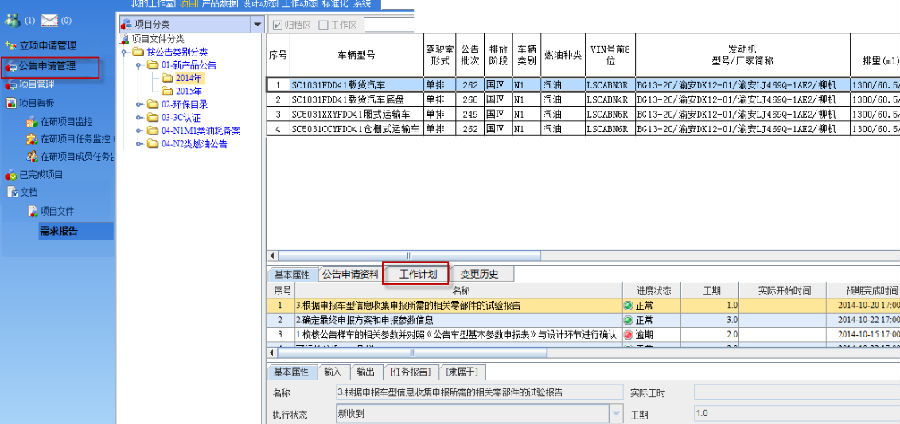Click the 按公告类别分类 folder icon
Viewport: 900px width, 424px height.
(137, 52)
